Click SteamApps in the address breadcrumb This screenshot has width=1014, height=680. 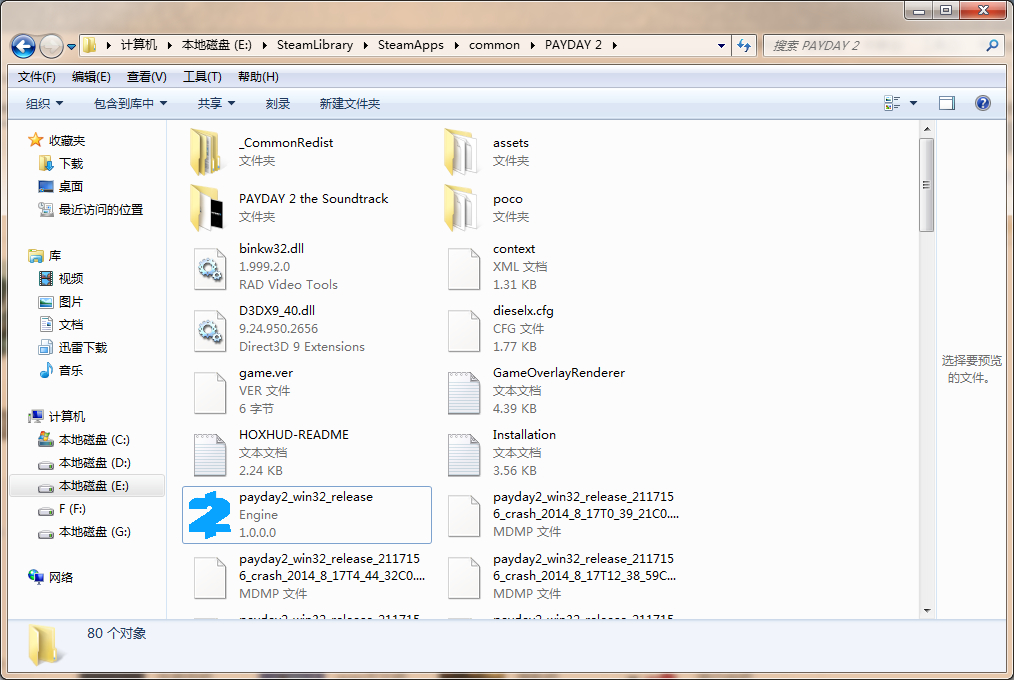pyautogui.click(x=411, y=45)
